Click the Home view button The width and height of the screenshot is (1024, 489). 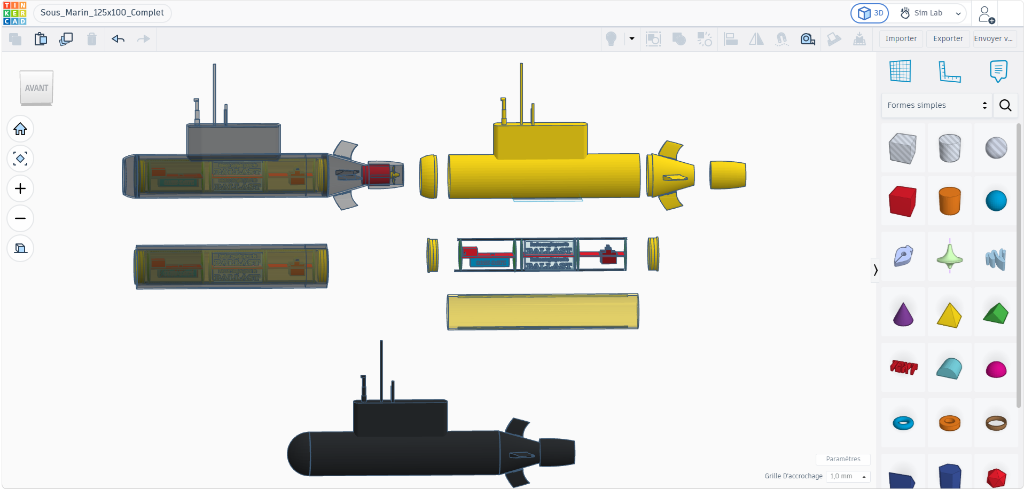pos(20,129)
